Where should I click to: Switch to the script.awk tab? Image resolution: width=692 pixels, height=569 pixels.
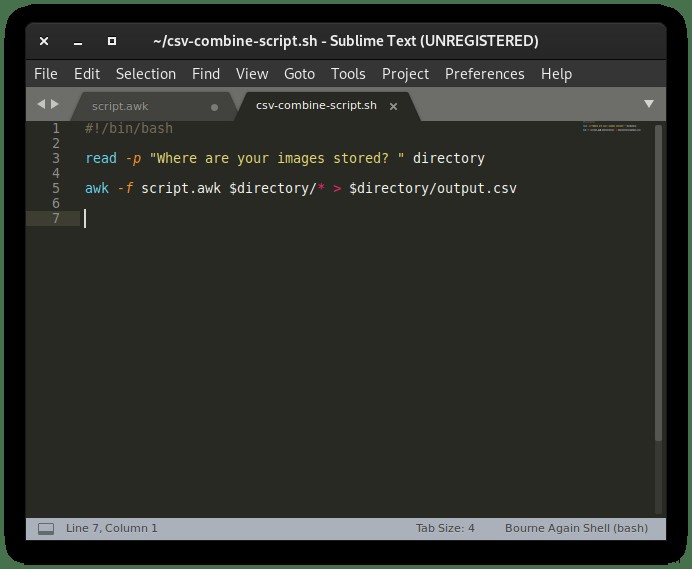click(120, 106)
